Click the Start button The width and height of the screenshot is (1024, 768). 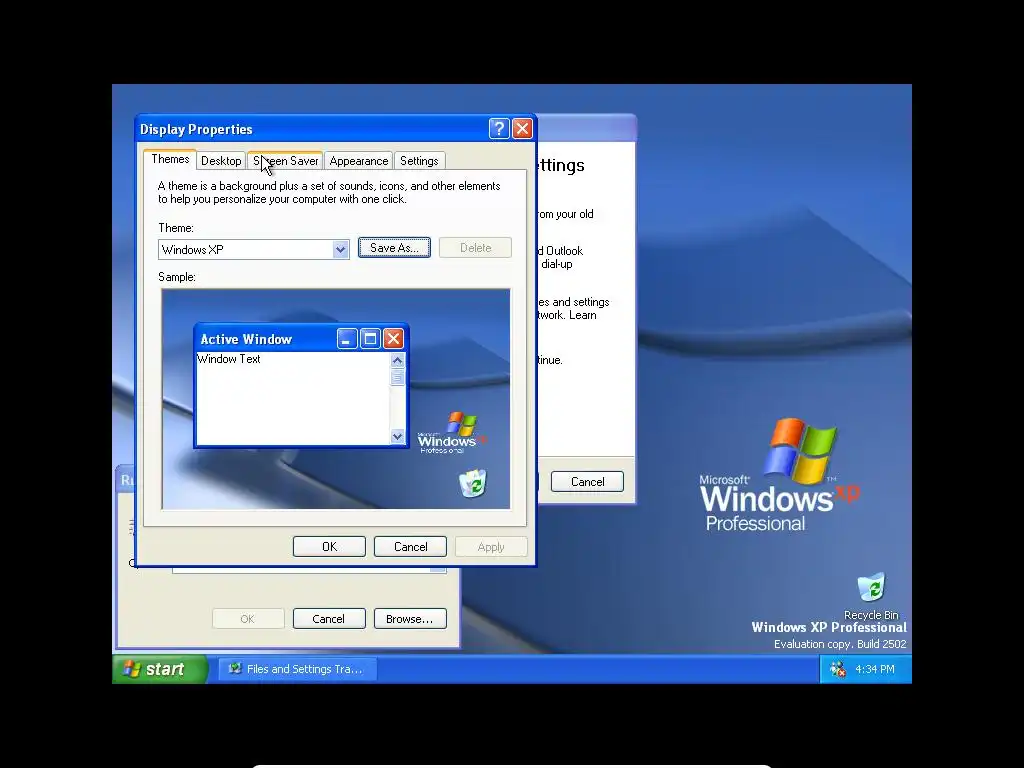click(x=161, y=669)
